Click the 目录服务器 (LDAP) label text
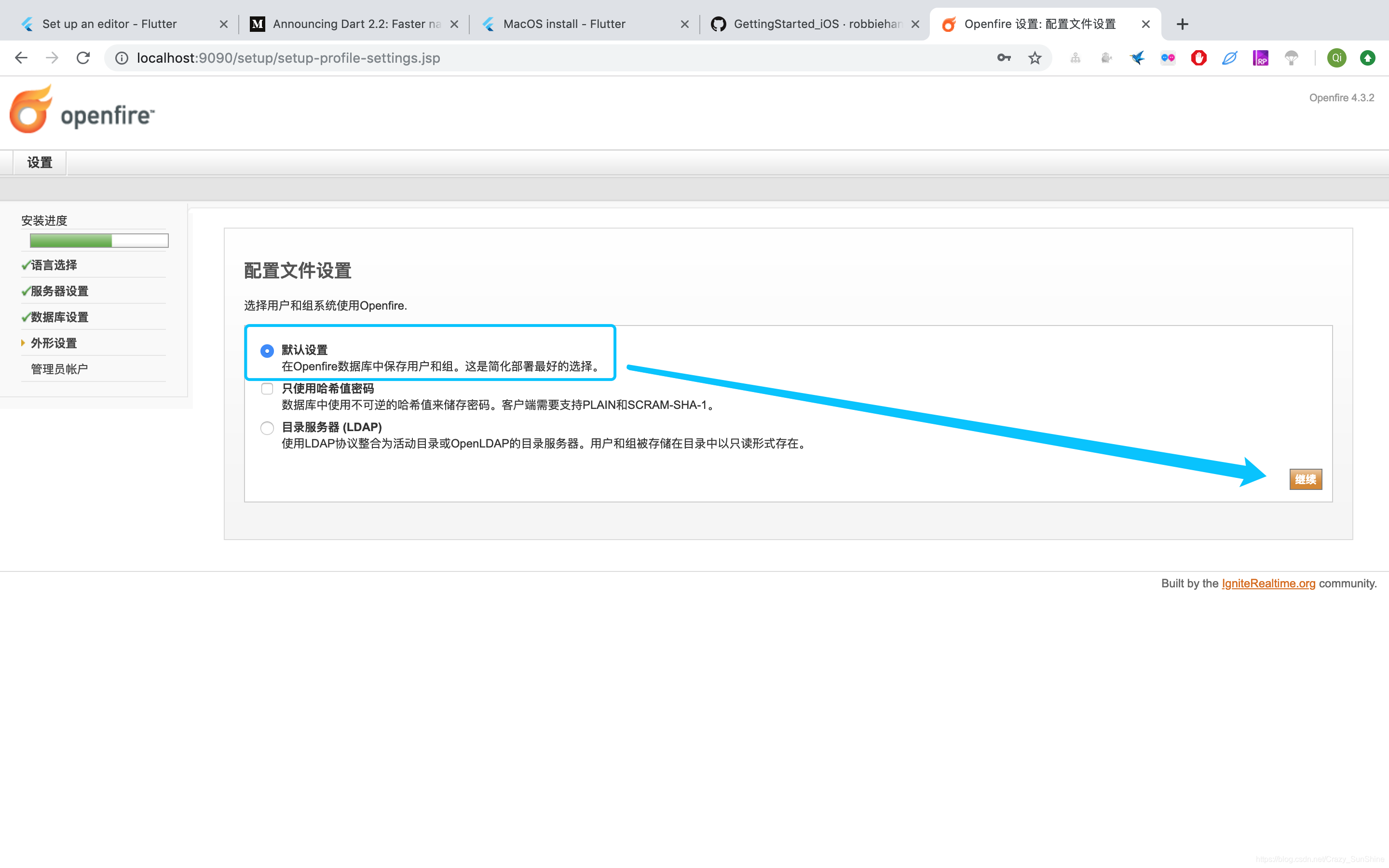 pos(332,427)
